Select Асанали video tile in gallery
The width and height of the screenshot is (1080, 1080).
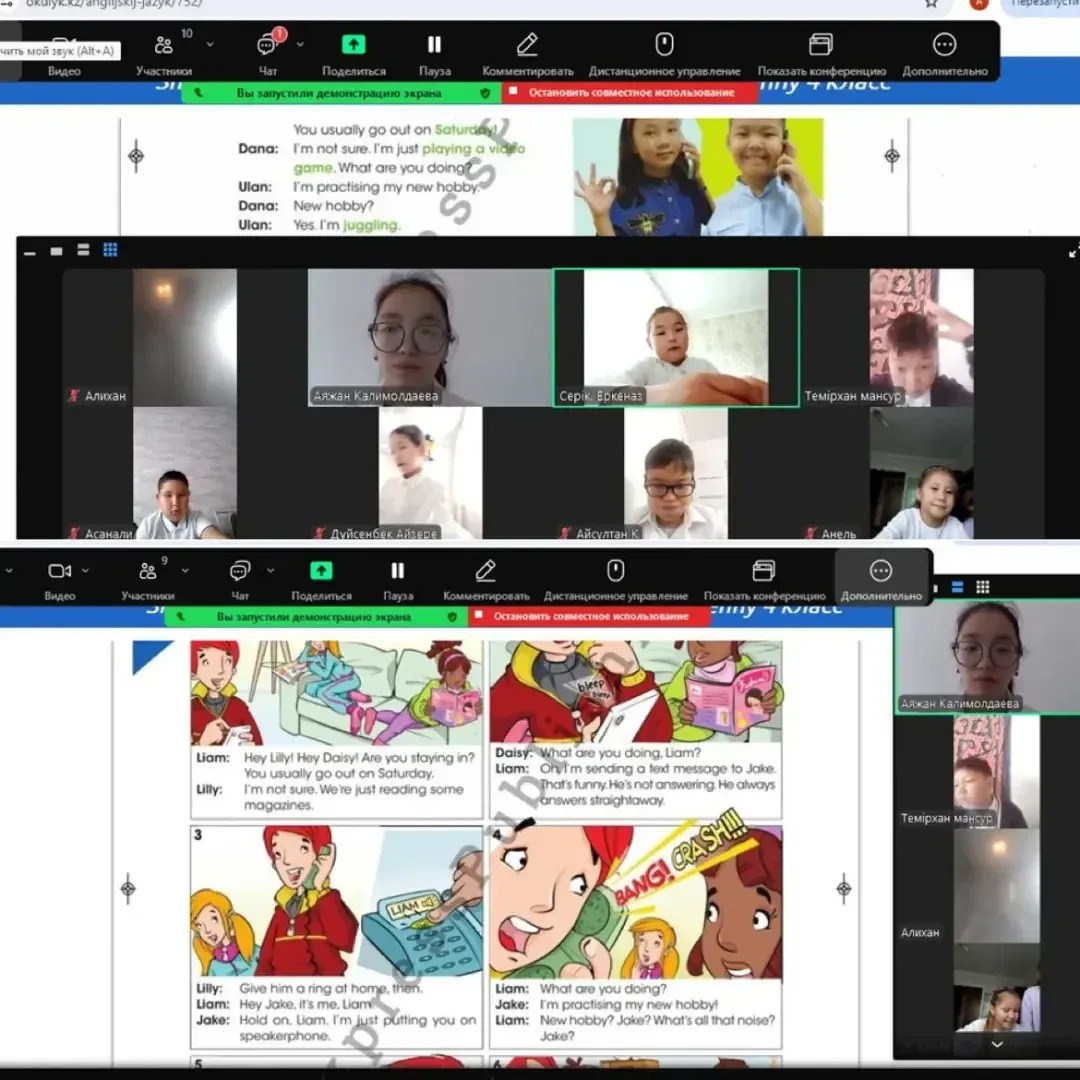pyautogui.click(x=185, y=473)
